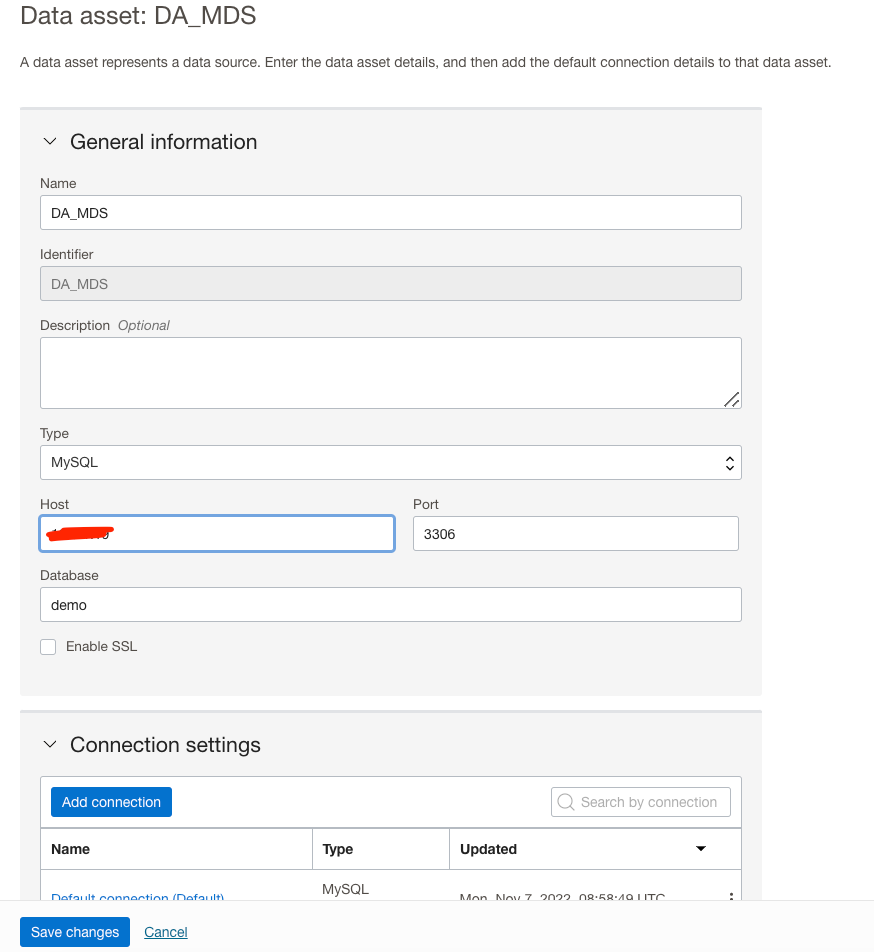Click the search magnifier icon
This screenshot has height=952, width=874.
(x=566, y=802)
